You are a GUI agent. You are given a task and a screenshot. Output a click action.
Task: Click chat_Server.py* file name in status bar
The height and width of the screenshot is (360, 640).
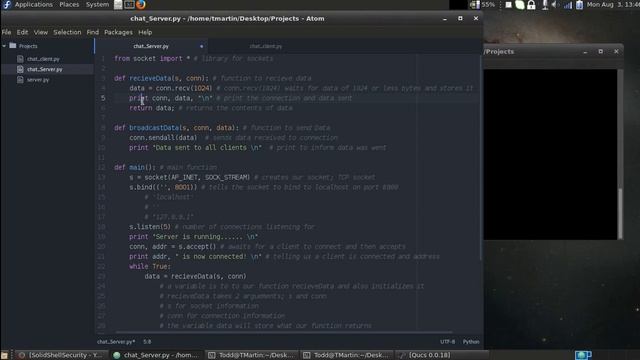click(x=116, y=342)
